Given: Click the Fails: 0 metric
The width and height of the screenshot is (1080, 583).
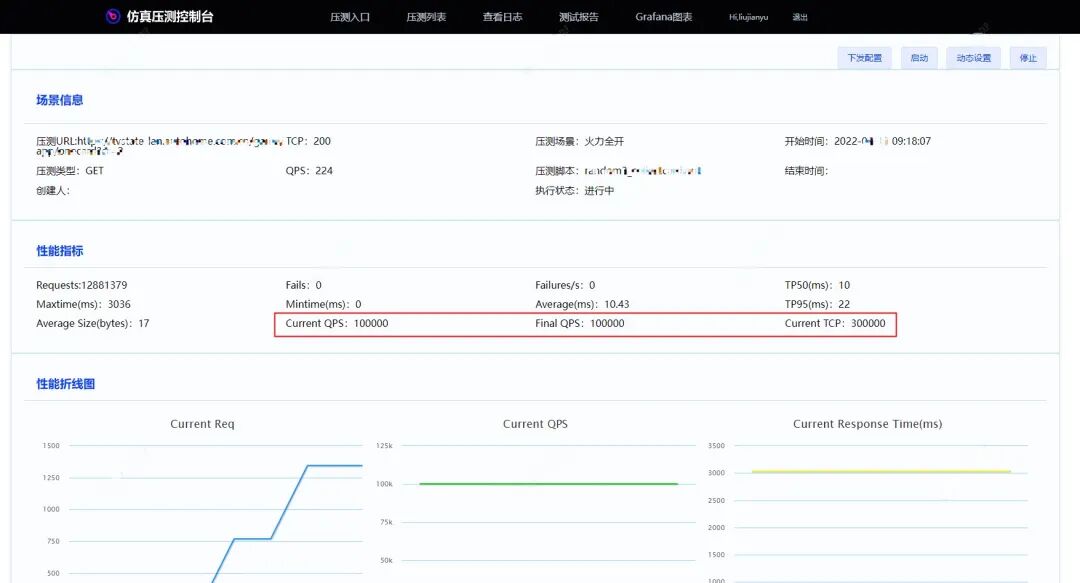Looking at the screenshot, I should tap(304, 285).
